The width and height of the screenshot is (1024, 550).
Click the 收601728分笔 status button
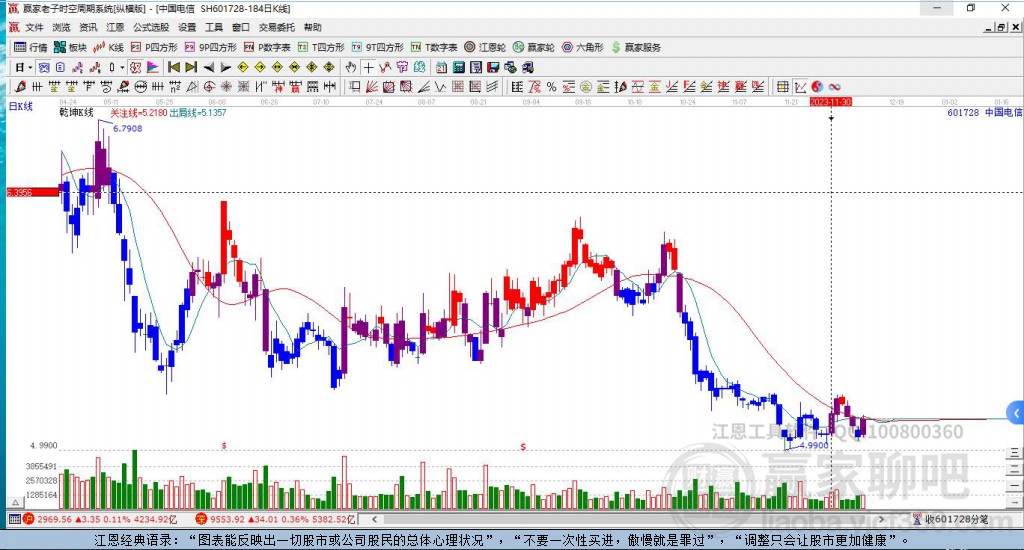950,519
